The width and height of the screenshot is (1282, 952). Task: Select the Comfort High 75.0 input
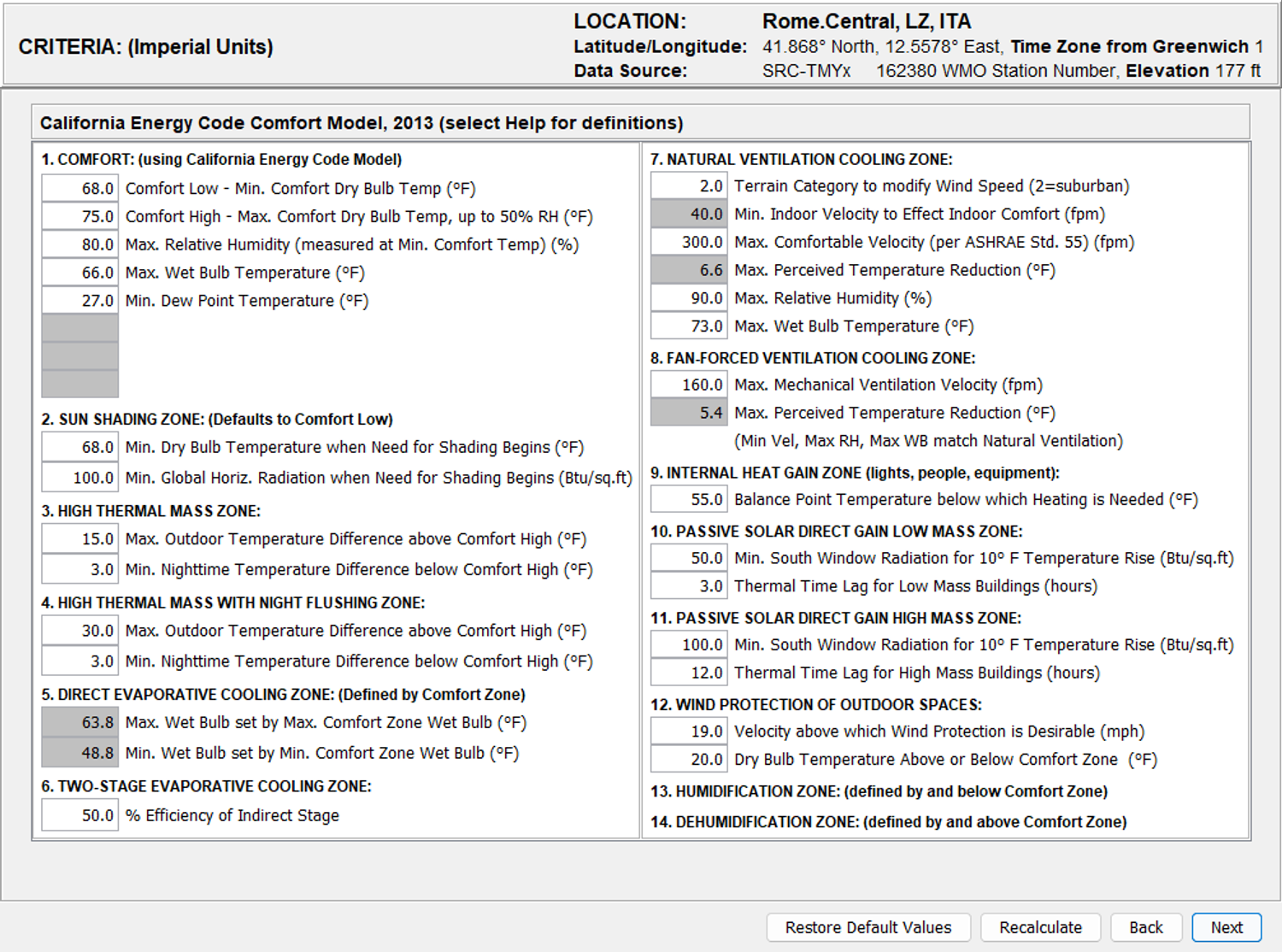point(80,216)
